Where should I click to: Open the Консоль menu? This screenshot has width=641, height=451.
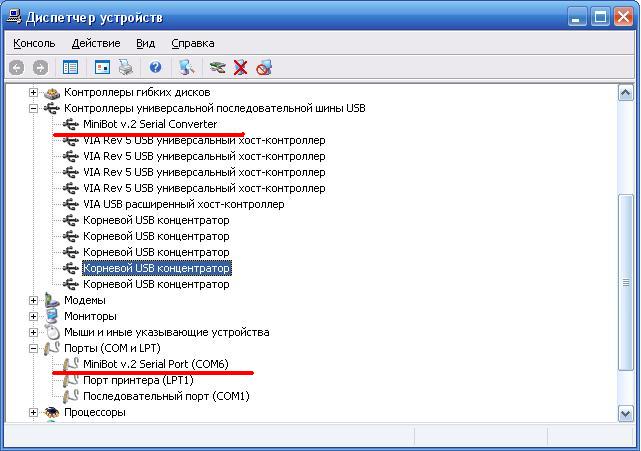tap(34, 43)
